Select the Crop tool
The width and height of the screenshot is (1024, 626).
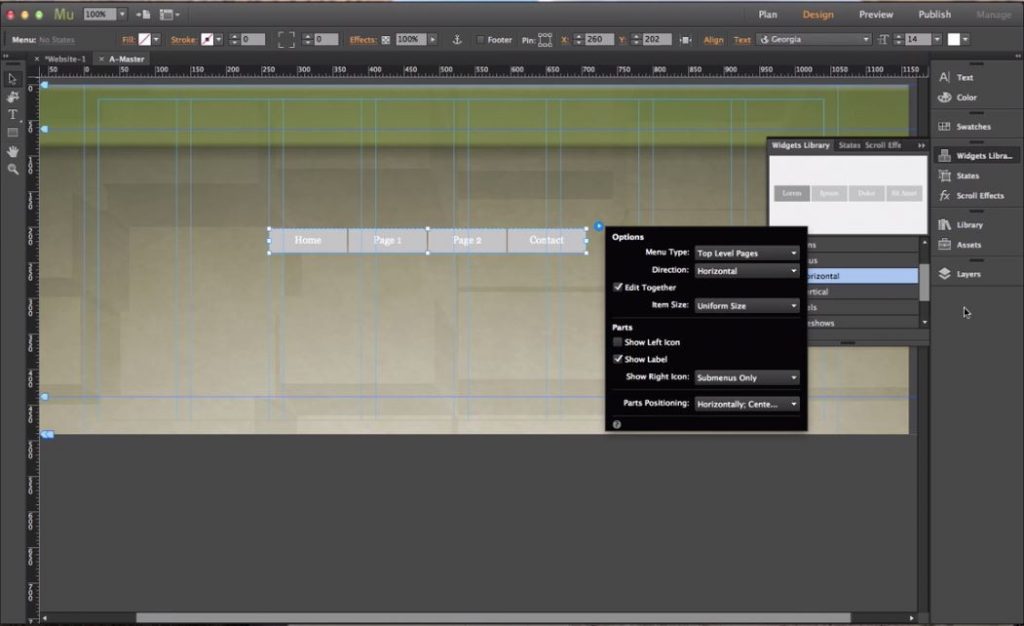point(13,97)
